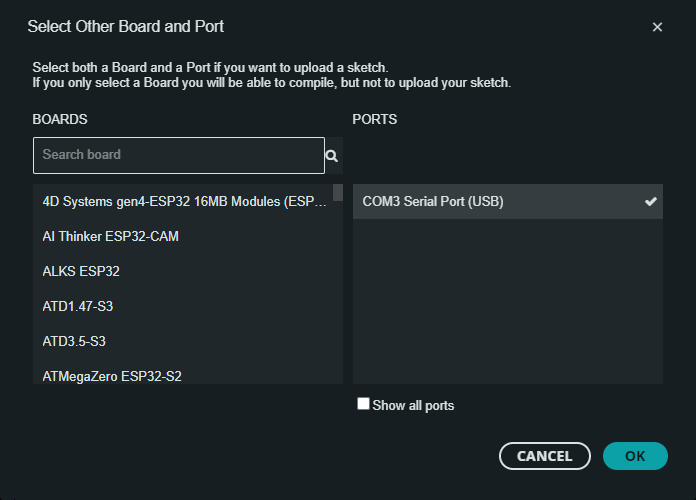Click the search magnifier icon
The height and width of the screenshot is (500, 696).
point(332,156)
